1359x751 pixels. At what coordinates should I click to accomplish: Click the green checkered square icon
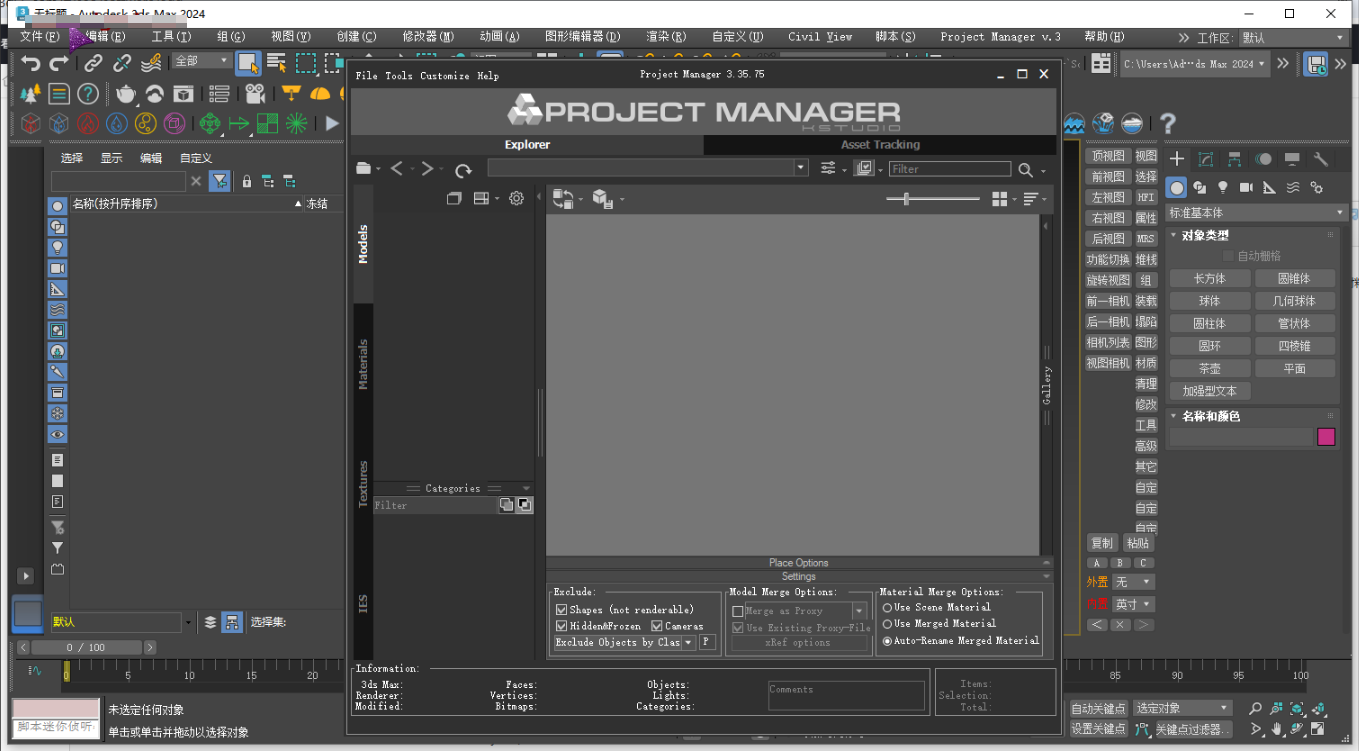(267, 124)
